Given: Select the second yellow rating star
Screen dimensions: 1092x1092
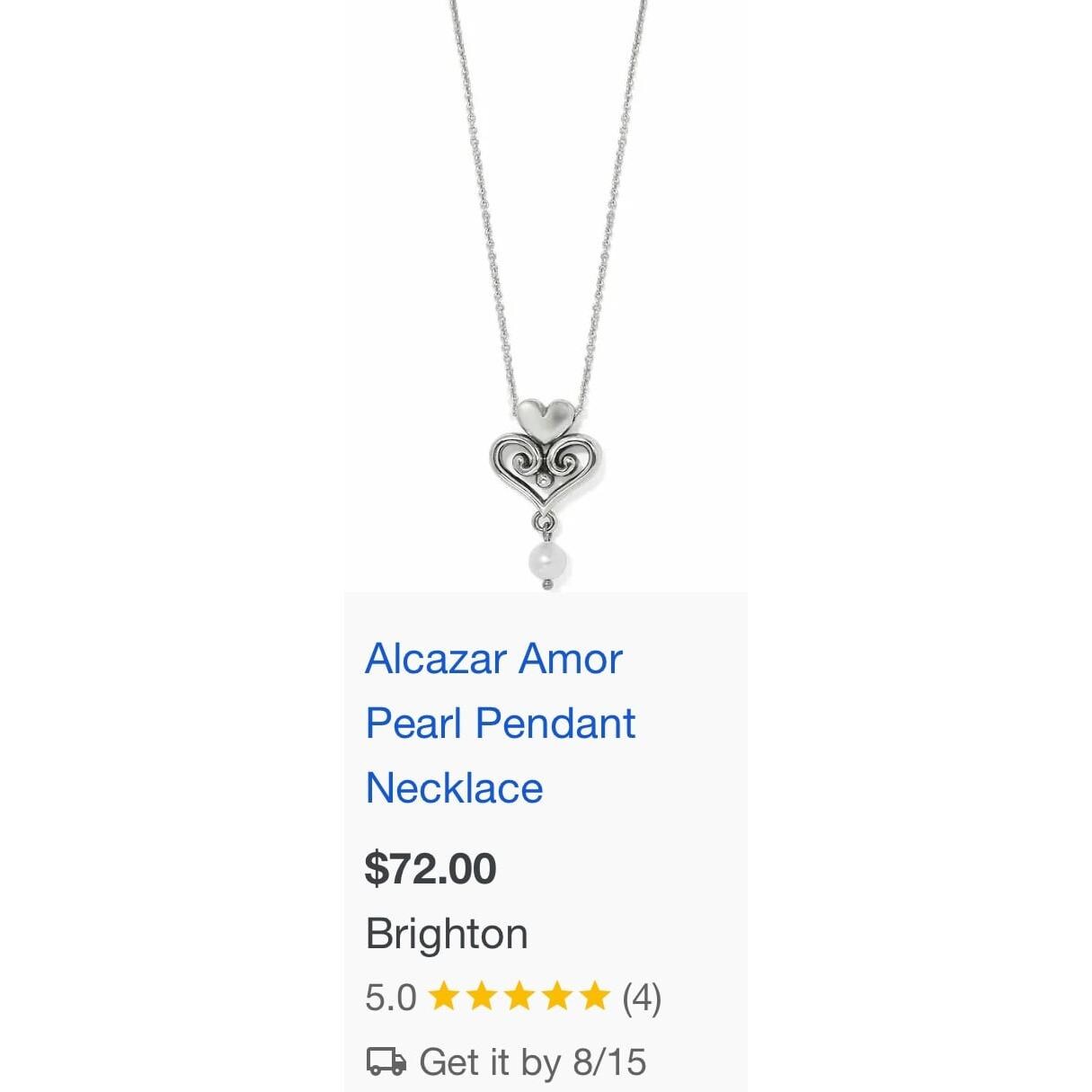Looking at the screenshot, I should tap(482, 997).
